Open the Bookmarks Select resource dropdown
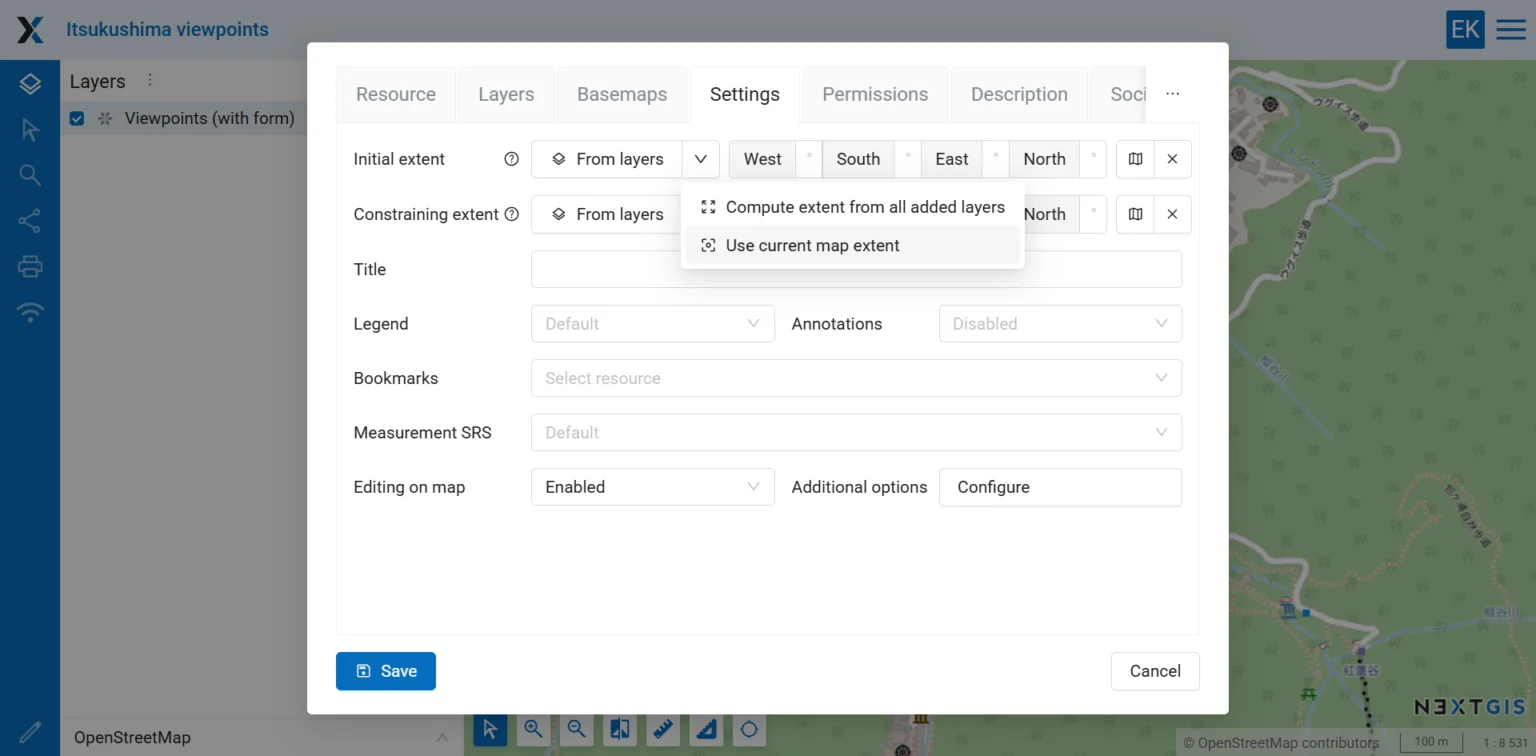The width and height of the screenshot is (1536, 756). coord(856,378)
